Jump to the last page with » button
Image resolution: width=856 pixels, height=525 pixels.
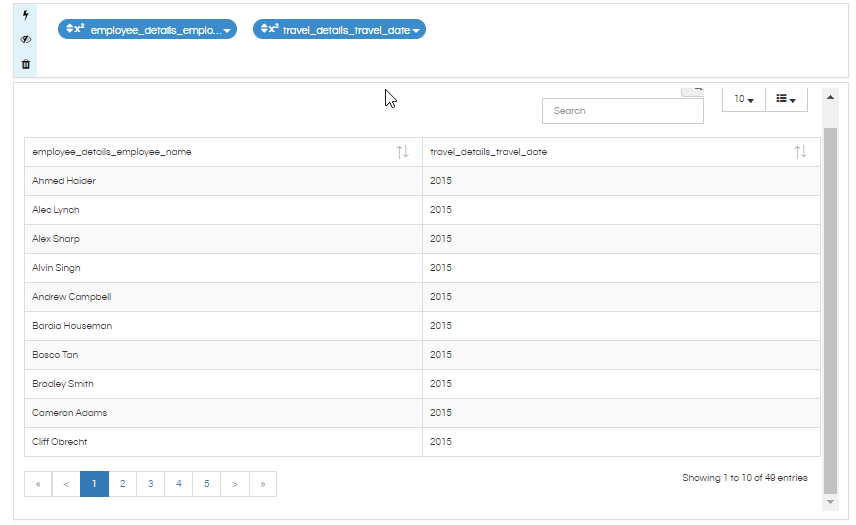263,484
